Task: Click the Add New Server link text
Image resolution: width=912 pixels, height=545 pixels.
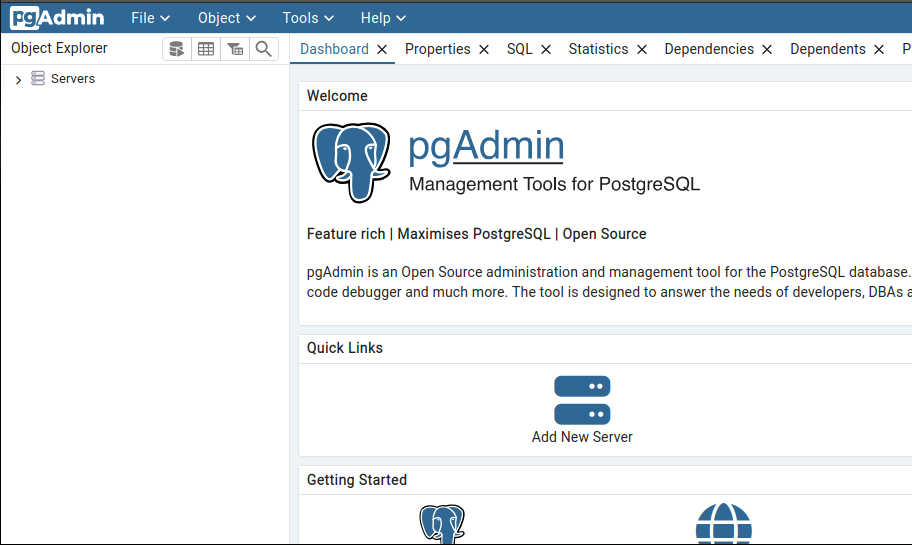Action: [582, 437]
